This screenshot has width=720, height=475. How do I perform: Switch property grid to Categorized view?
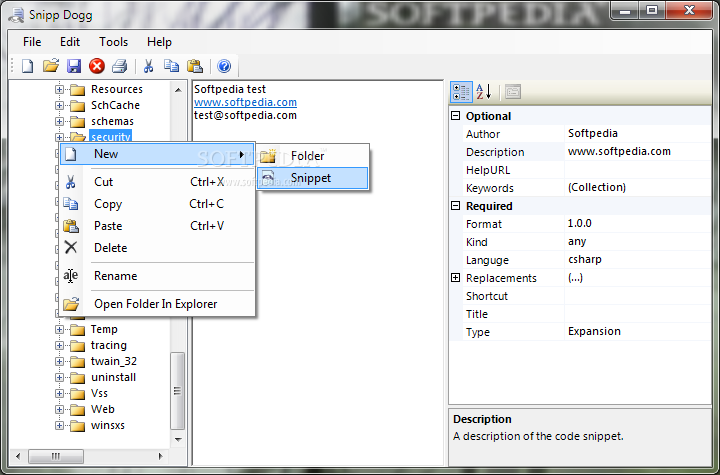click(x=461, y=92)
